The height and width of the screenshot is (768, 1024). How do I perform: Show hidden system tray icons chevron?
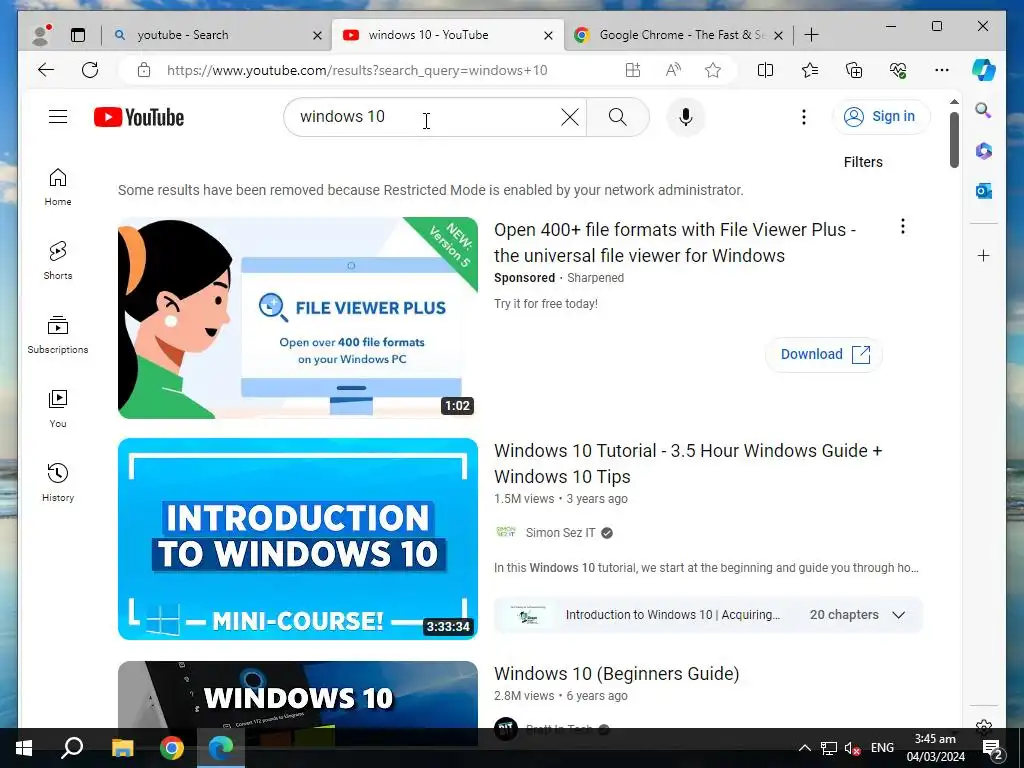pyautogui.click(x=805, y=748)
